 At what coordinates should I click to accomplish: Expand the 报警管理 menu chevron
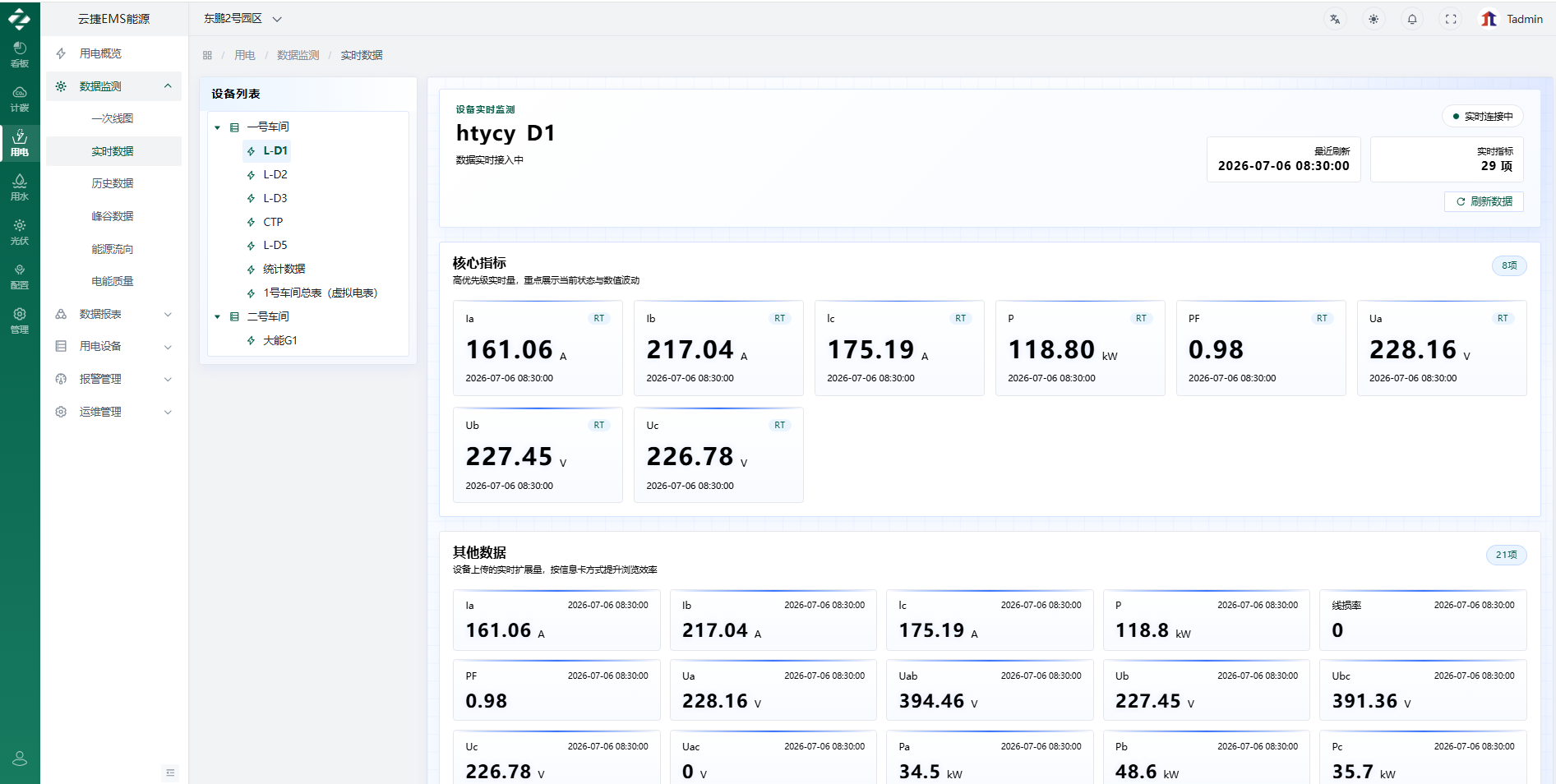[168, 379]
